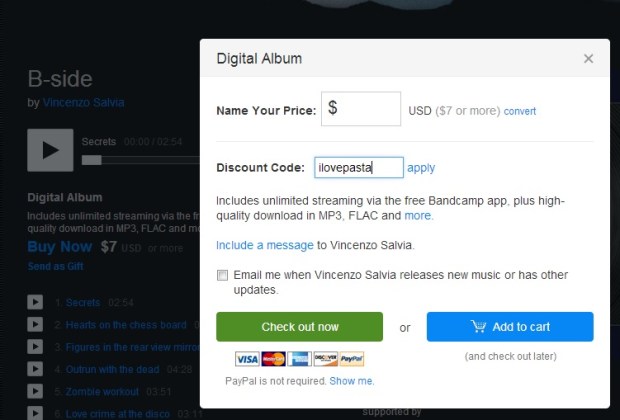
Task: Click the Send as Gift link
Action: pyautogui.click(x=54, y=267)
